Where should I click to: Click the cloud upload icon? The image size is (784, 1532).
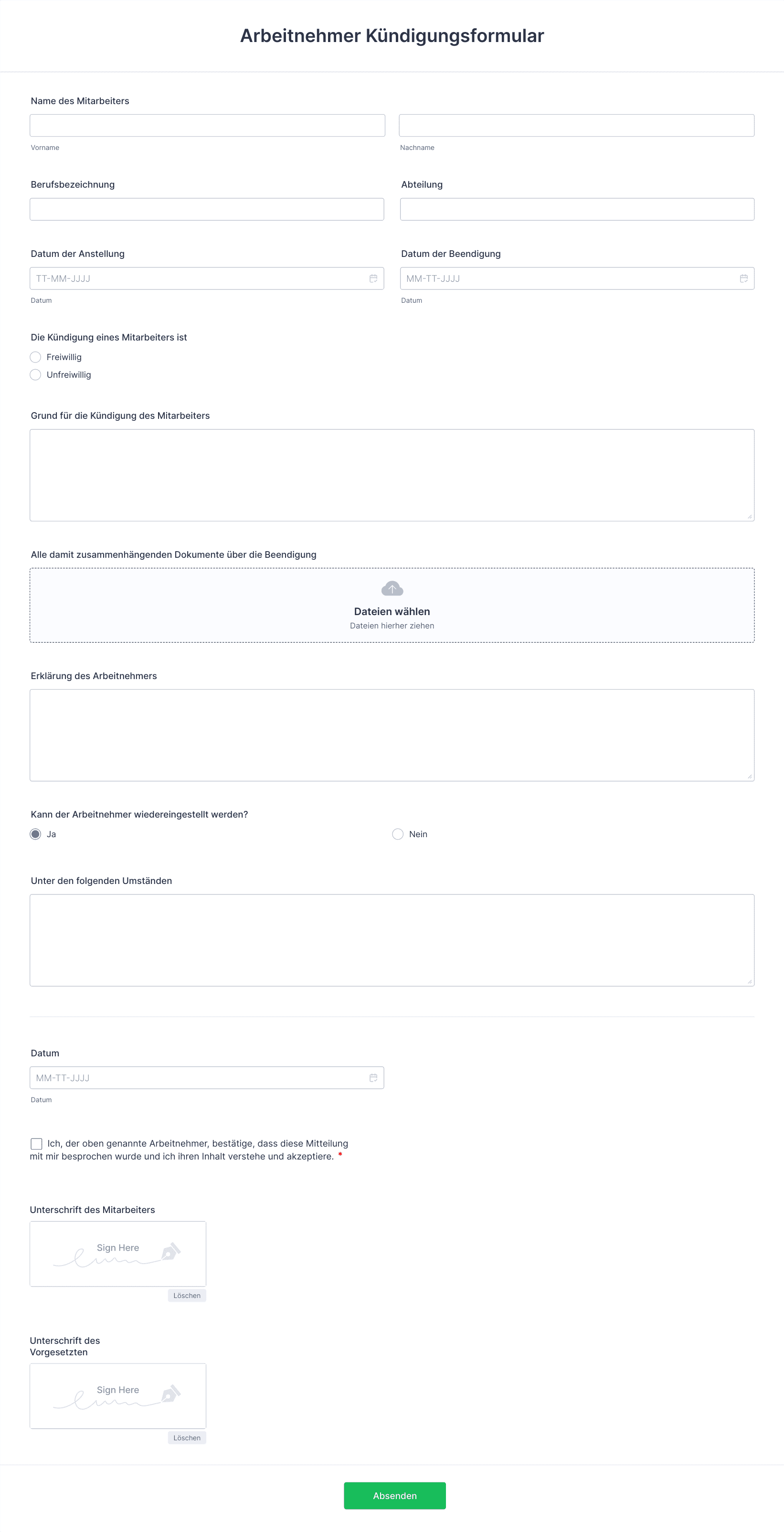392,589
